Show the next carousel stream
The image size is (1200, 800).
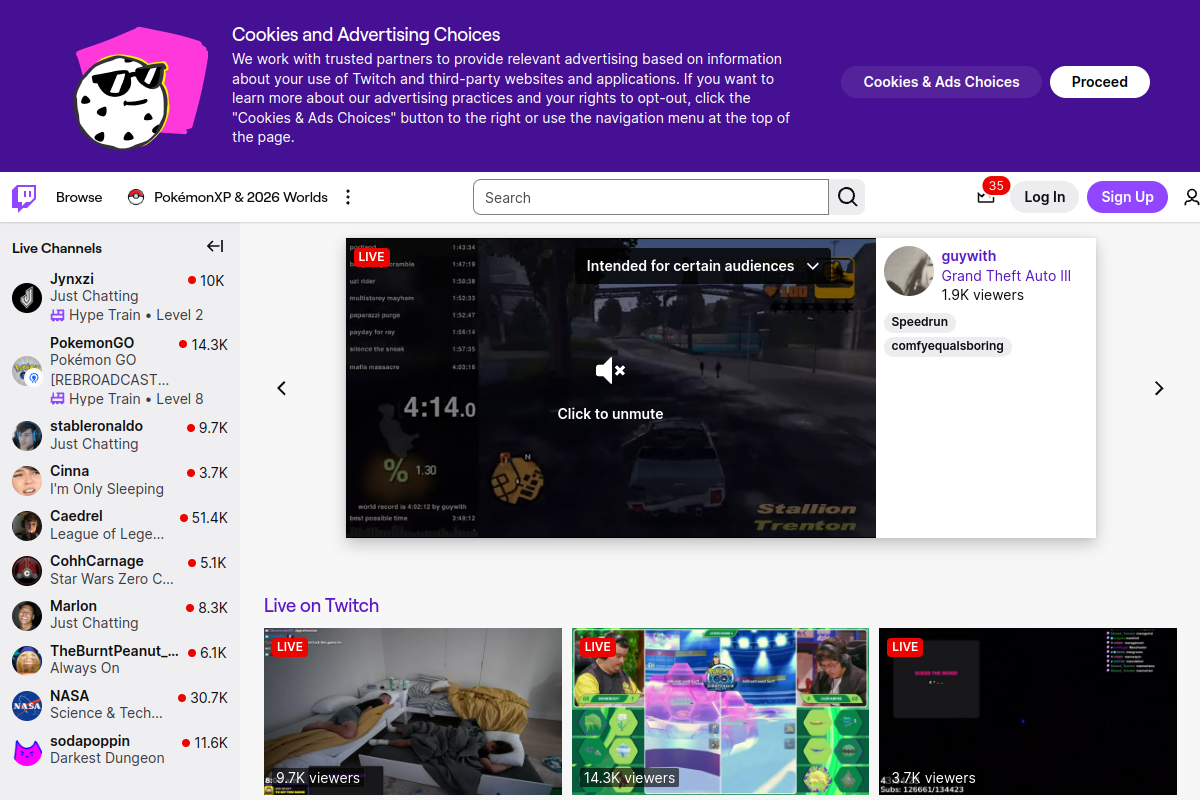[1159, 388]
